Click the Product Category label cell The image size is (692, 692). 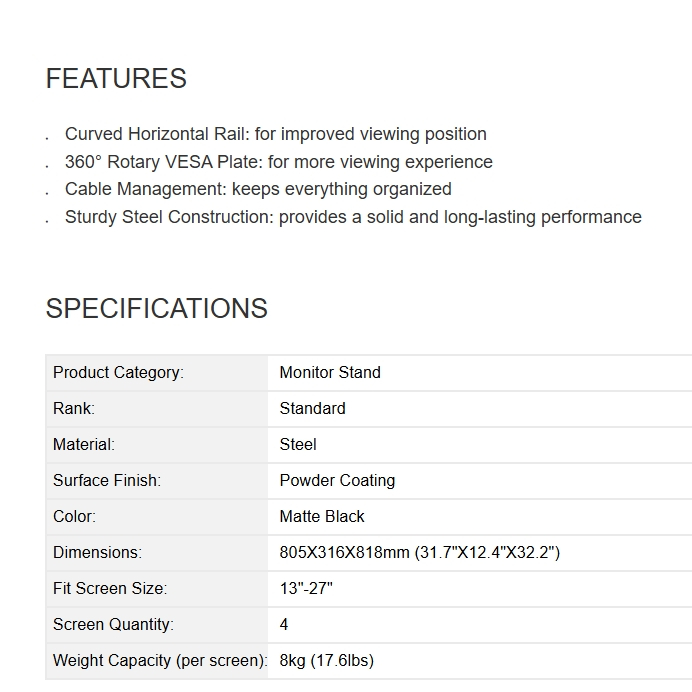(157, 373)
